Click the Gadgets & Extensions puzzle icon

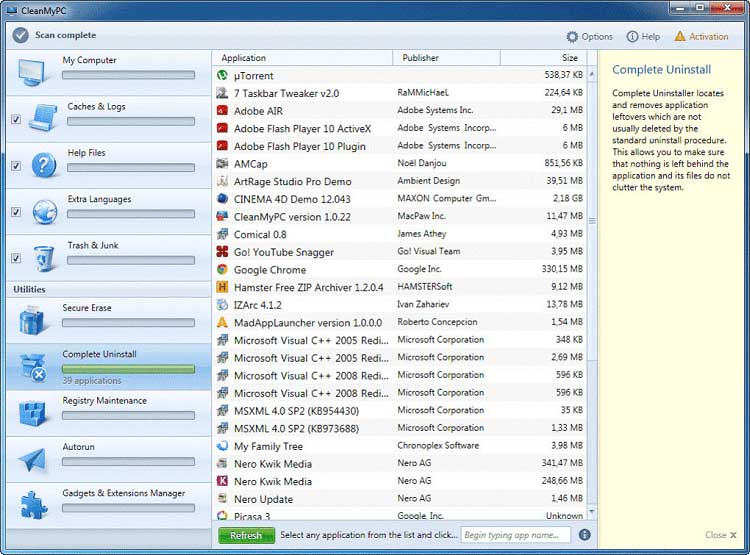[33, 505]
